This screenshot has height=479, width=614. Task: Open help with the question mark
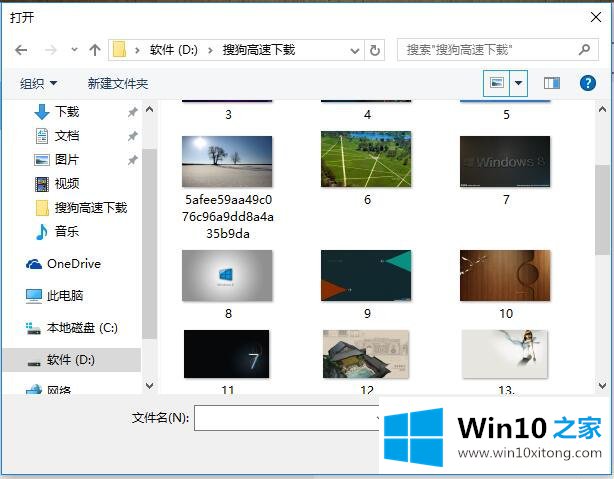click(x=588, y=83)
